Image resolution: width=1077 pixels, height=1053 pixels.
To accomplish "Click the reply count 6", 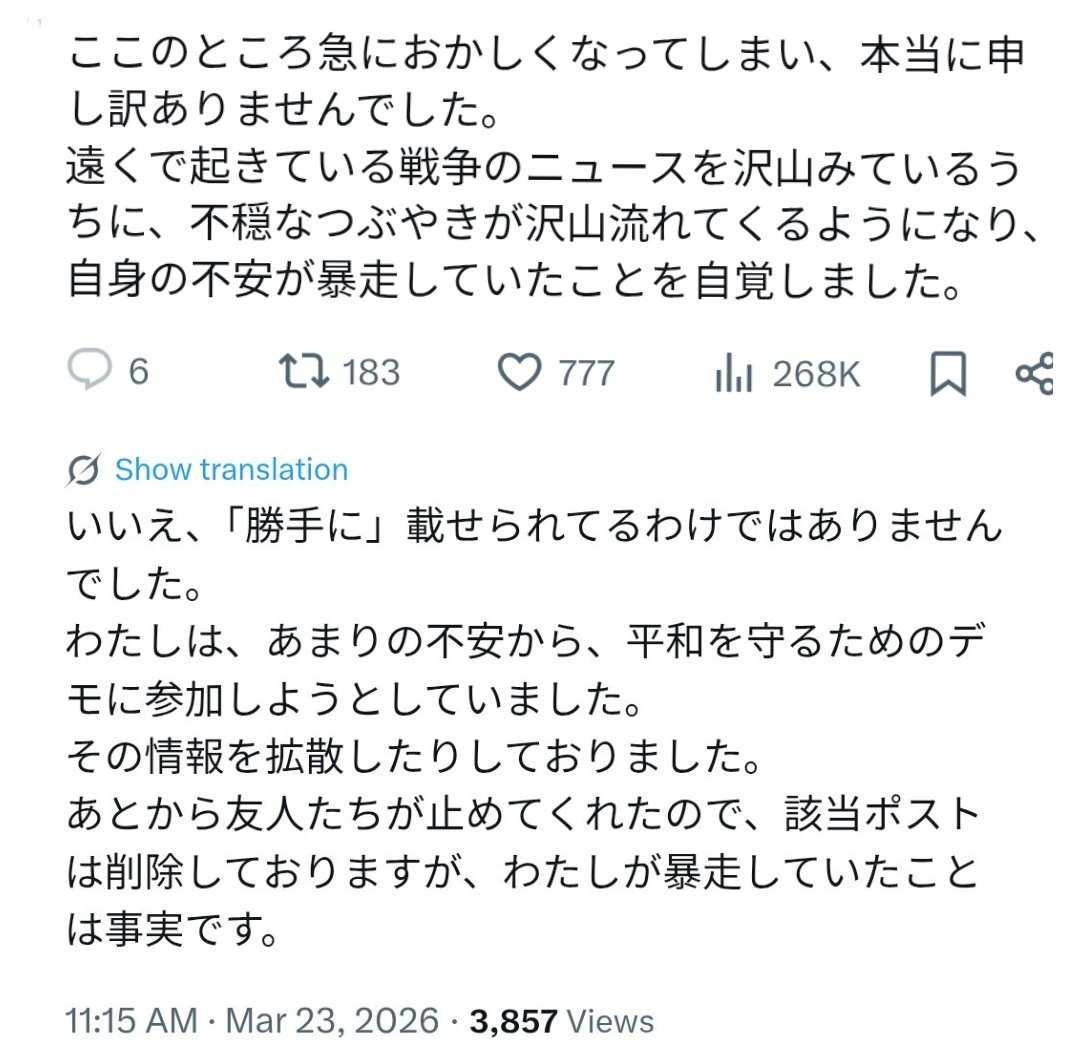I will 139,374.
